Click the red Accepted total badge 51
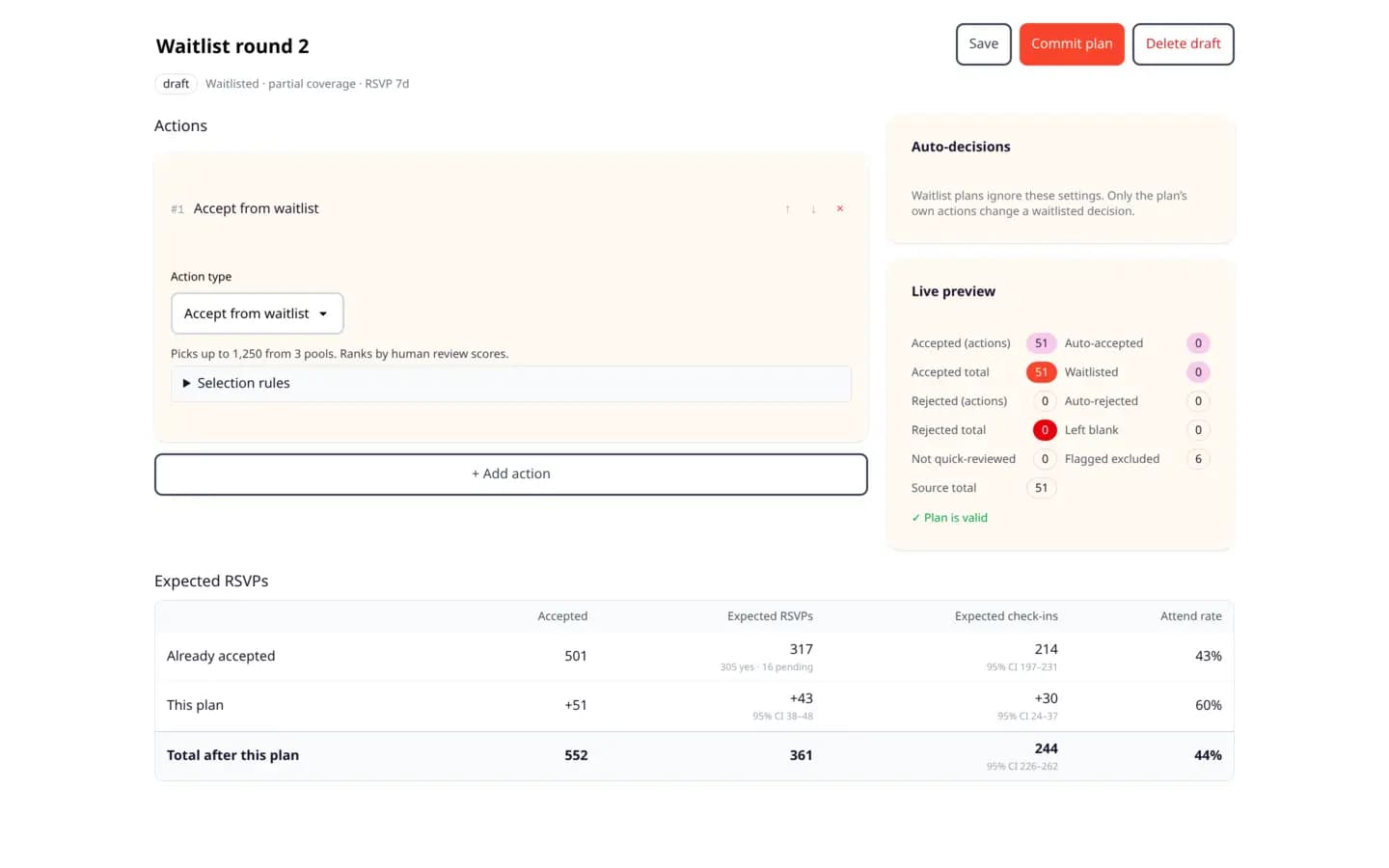 1041,372
